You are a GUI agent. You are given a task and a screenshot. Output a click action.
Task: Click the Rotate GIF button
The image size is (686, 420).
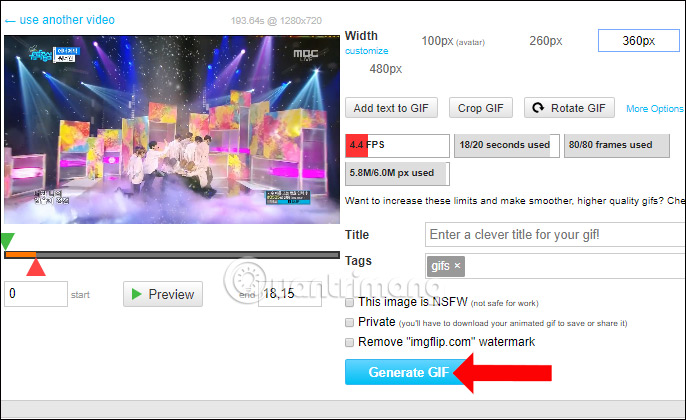[569, 108]
